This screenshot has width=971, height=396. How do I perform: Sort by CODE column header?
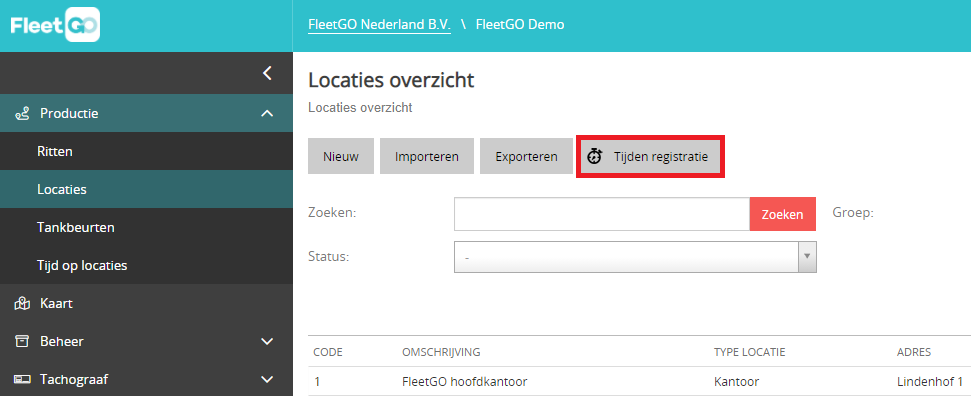click(328, 352)
